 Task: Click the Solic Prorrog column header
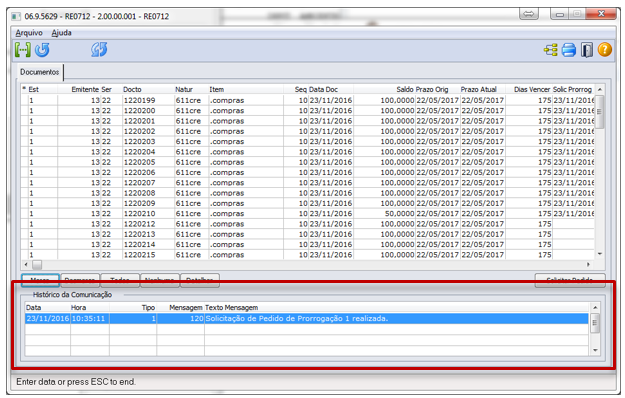pyautogui.click(x=572, y=90)
